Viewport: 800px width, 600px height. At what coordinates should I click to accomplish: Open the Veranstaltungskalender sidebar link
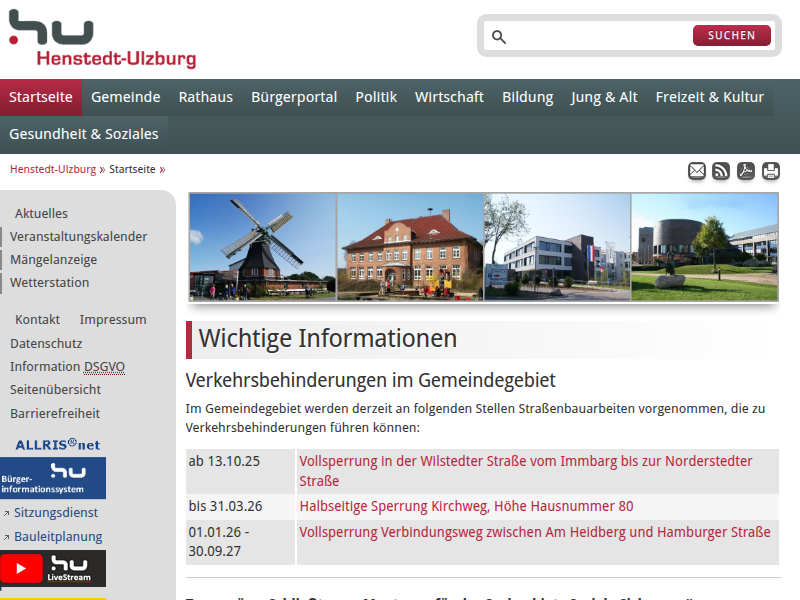(x=79, y=237)
